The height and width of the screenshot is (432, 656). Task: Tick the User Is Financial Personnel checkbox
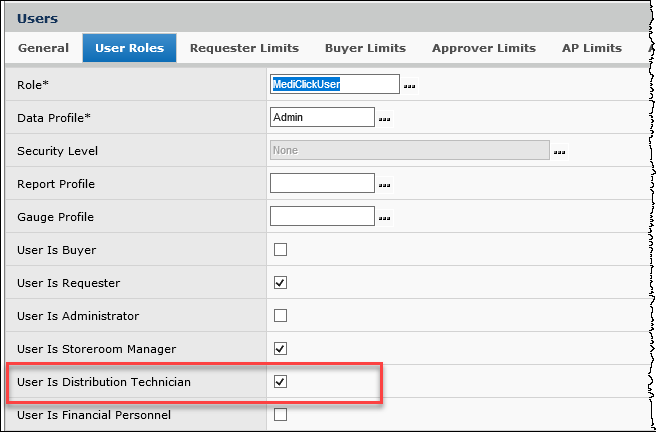pos(280,414)
